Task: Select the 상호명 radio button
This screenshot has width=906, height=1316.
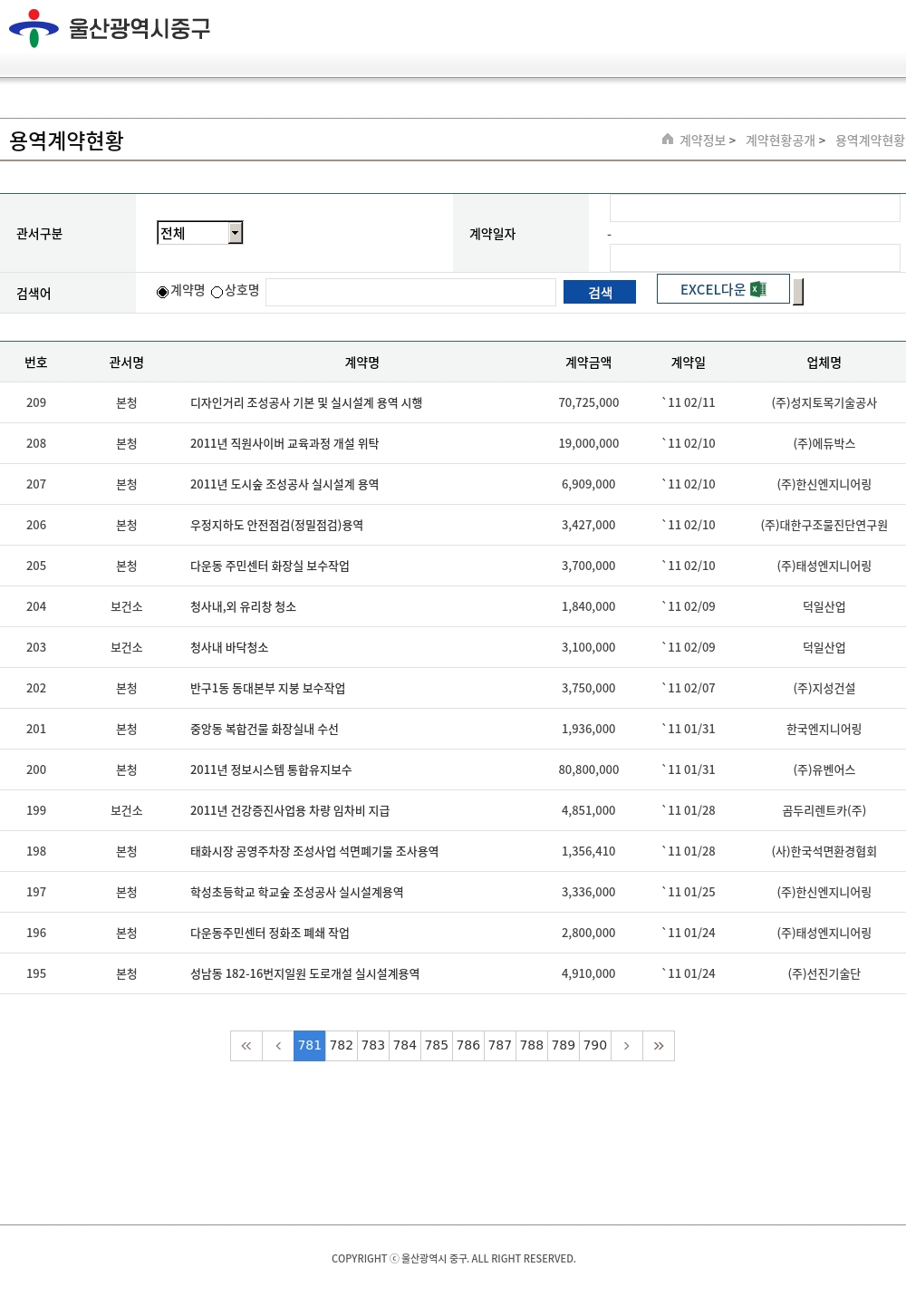Action: point(217,292)
